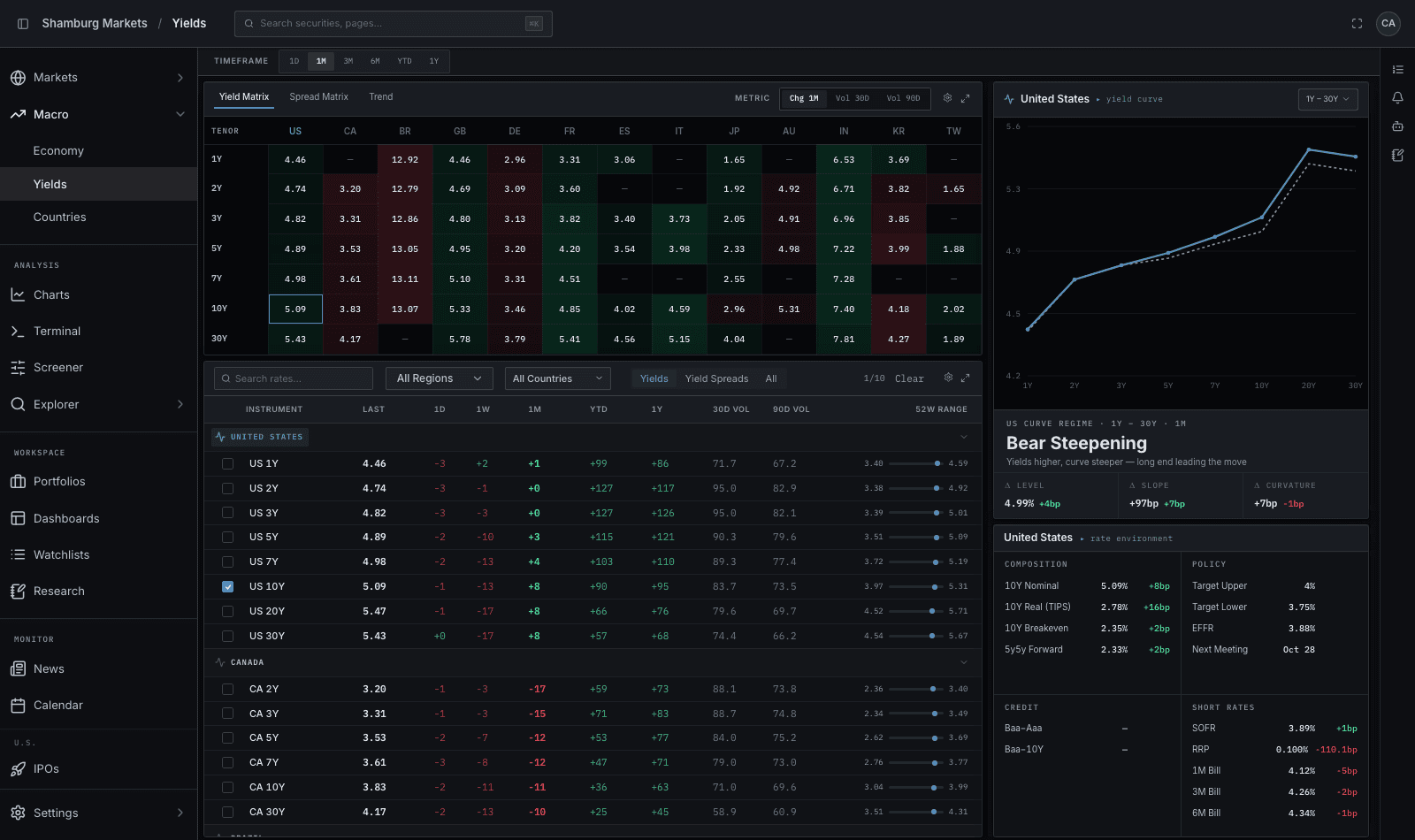The width and height of the screenshot is (1415, 840).
Task: Check the US 30Y row checkbox
Action: click(227, 636)
